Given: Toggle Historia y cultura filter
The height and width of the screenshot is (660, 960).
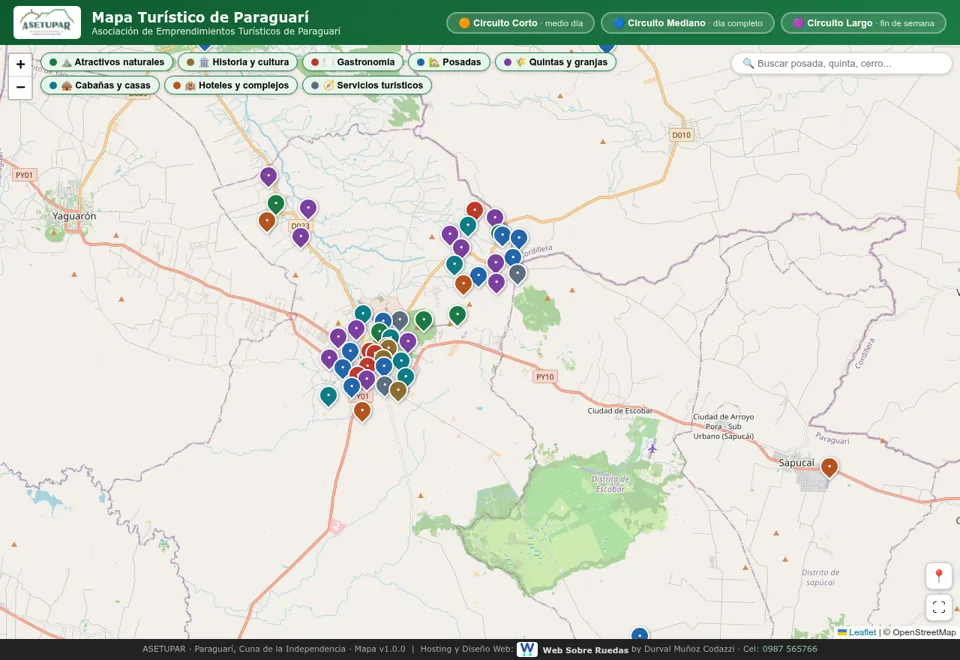Looking at the screenshot, I should click(x=238, y=62).
